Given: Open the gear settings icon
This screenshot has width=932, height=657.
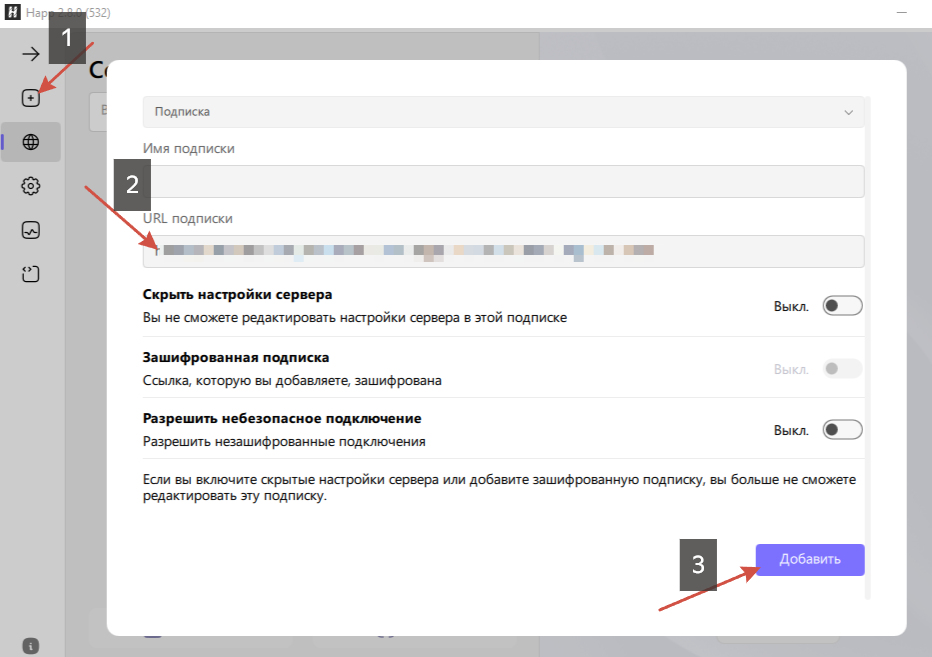Looking at the screenshot, I should pyautogui.click(x=31, y=186).
